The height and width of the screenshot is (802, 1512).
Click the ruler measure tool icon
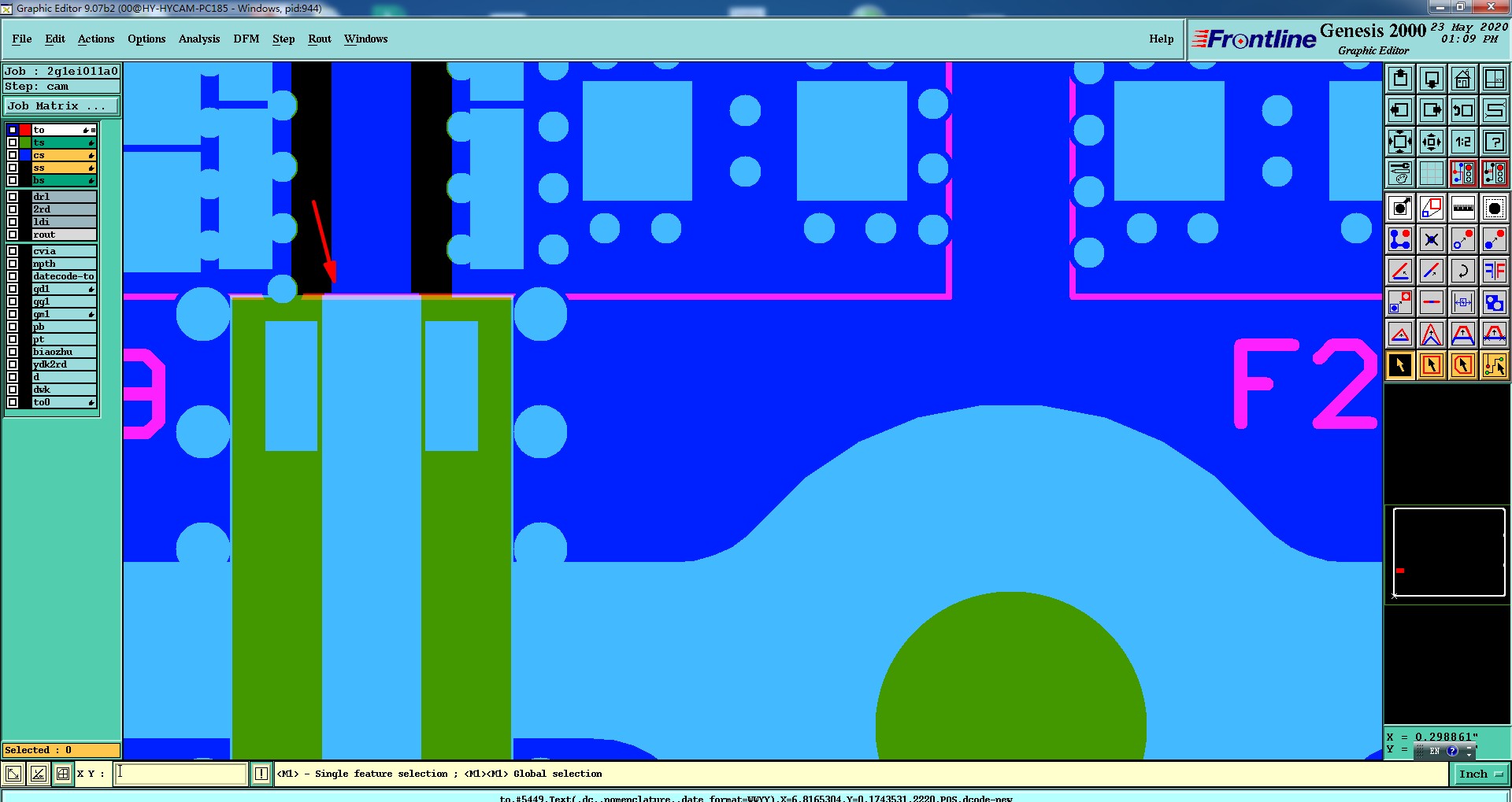(1463, 209)
